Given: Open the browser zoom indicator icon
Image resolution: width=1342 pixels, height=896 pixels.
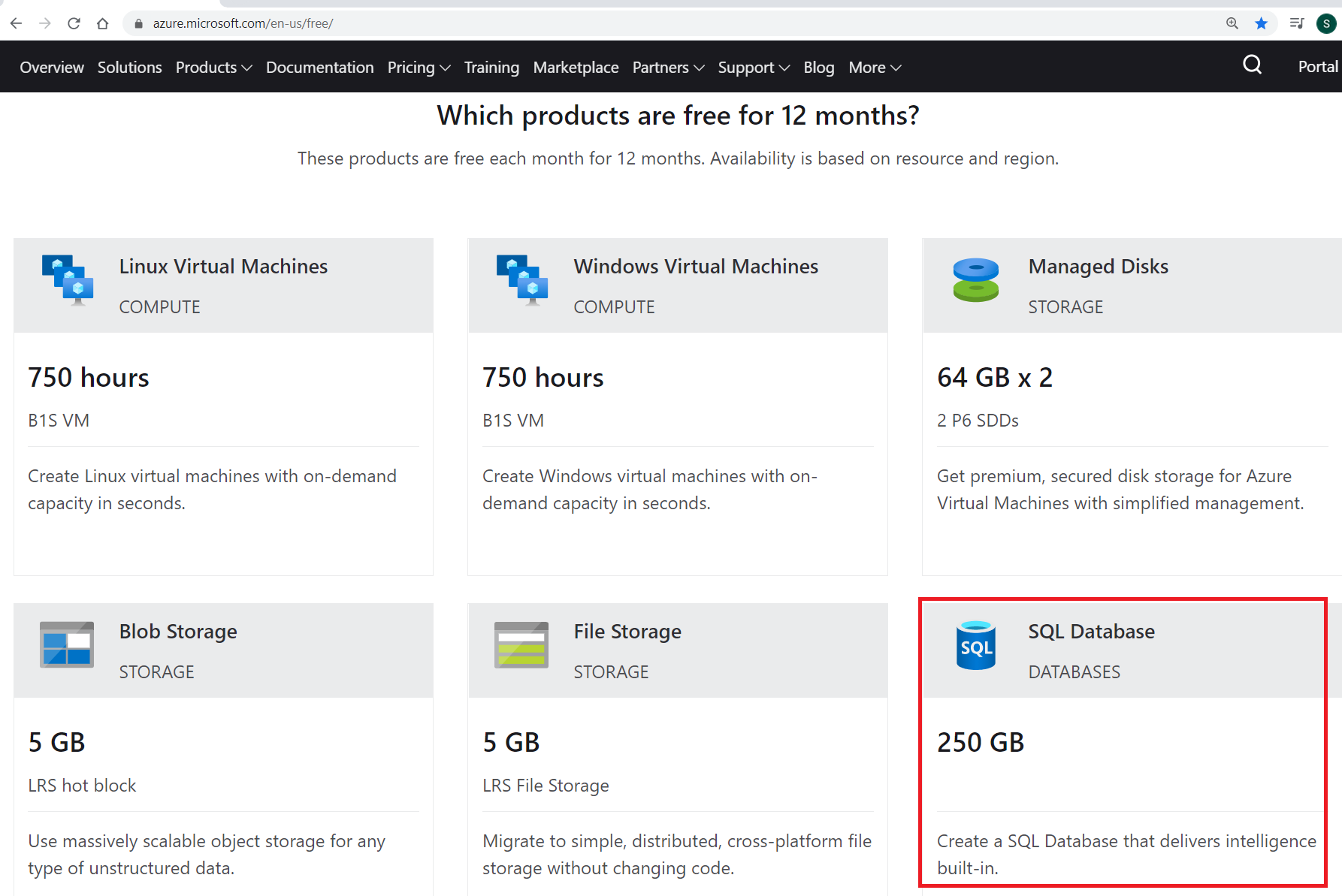Looking at the screenshot, I should 1232,23.
